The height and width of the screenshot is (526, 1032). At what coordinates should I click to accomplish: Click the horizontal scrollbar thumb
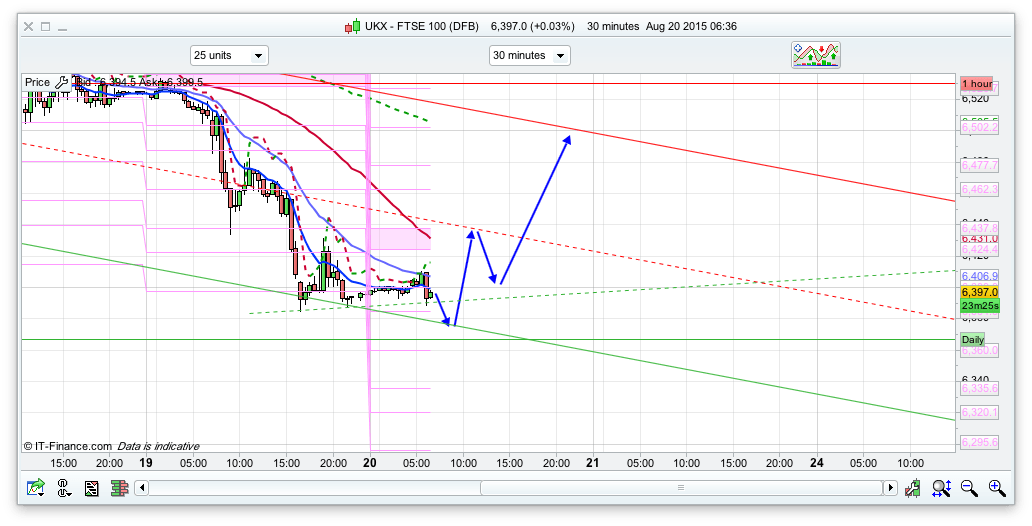(x=680, y=488)
